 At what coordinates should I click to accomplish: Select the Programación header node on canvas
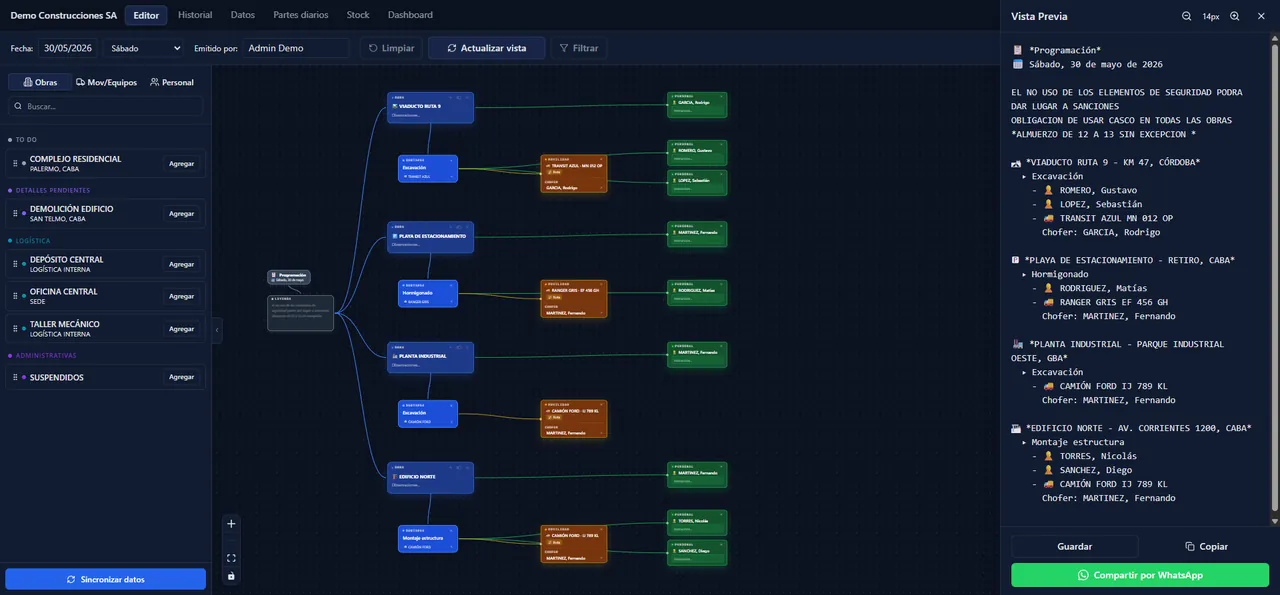point(289,277)
